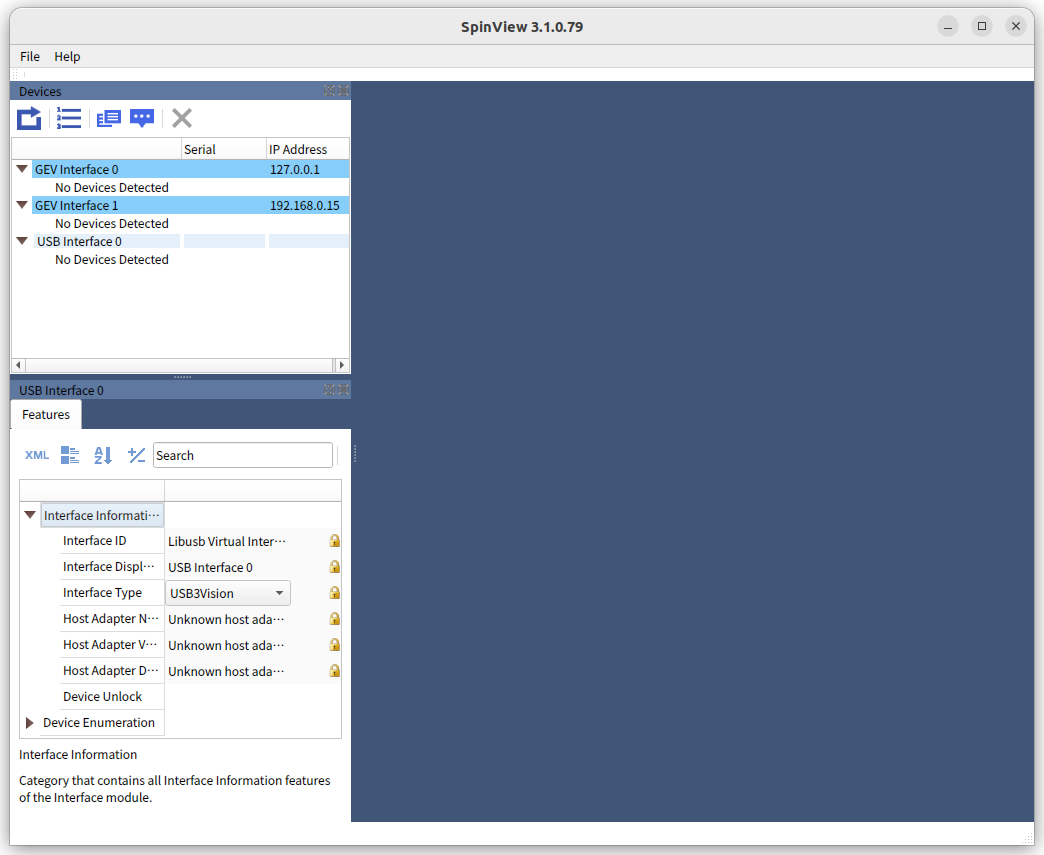
Task: Expand the Device Enumeration category
Action: (30, 723)
